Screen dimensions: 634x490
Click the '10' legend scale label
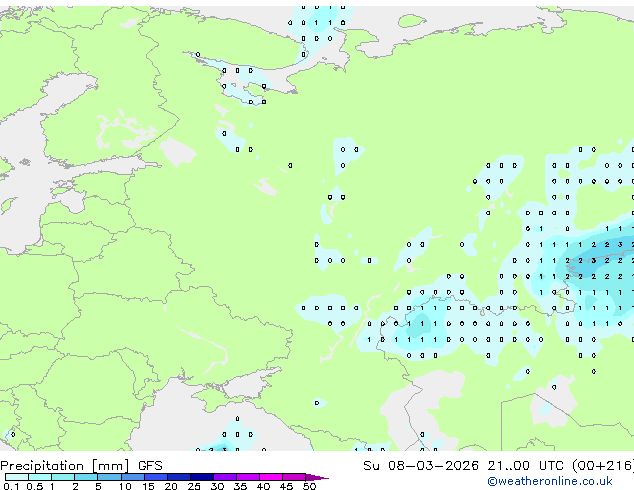tap(125, 486)
